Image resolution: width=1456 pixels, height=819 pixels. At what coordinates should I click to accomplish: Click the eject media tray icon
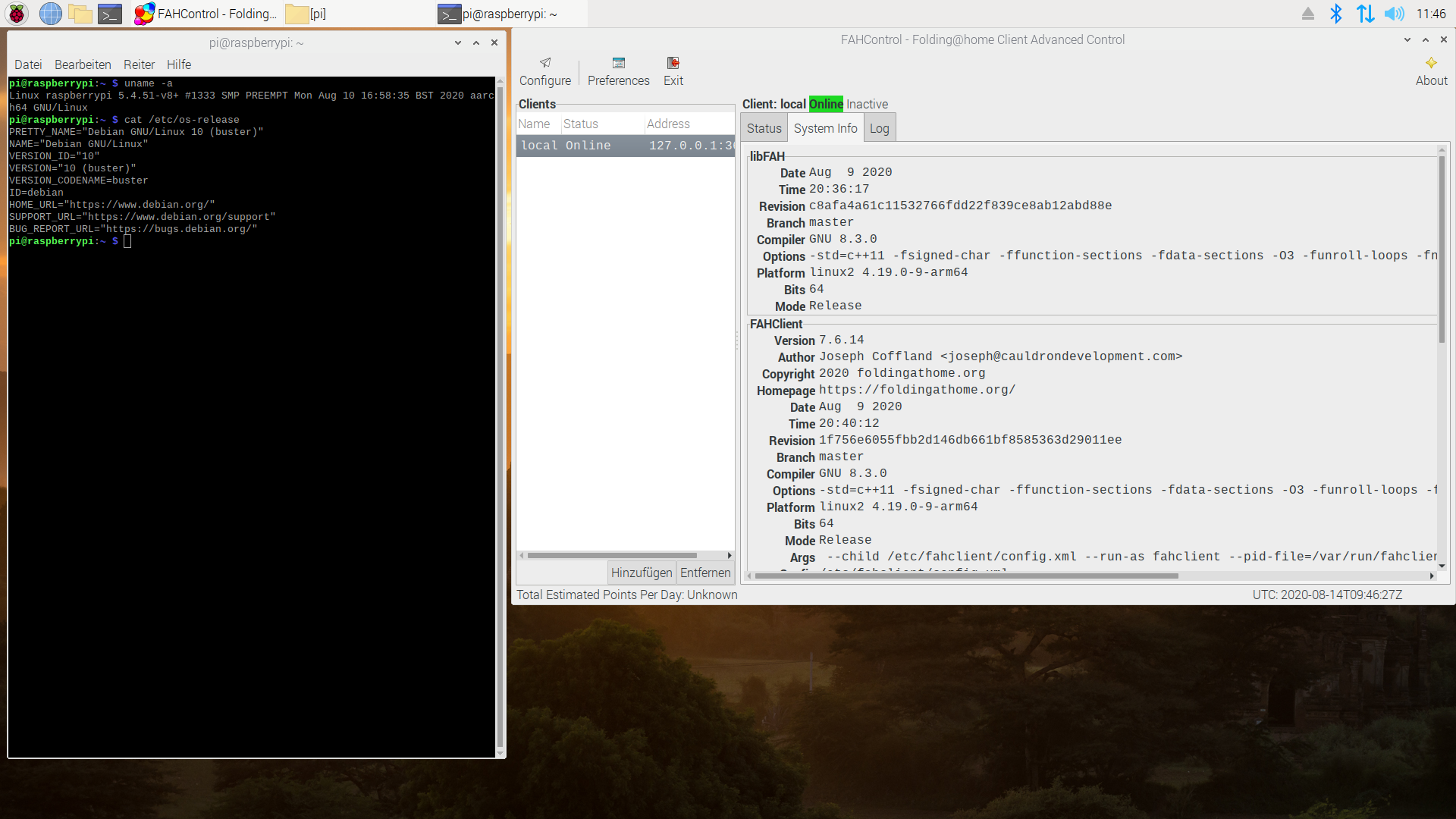1308,14
